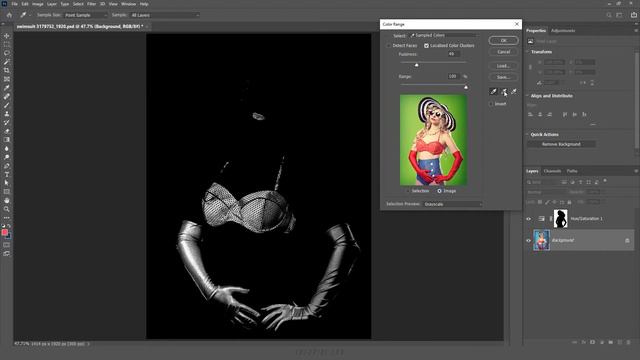Click the Background layer lock icon
640x360 pixels.
coord(627,240)
